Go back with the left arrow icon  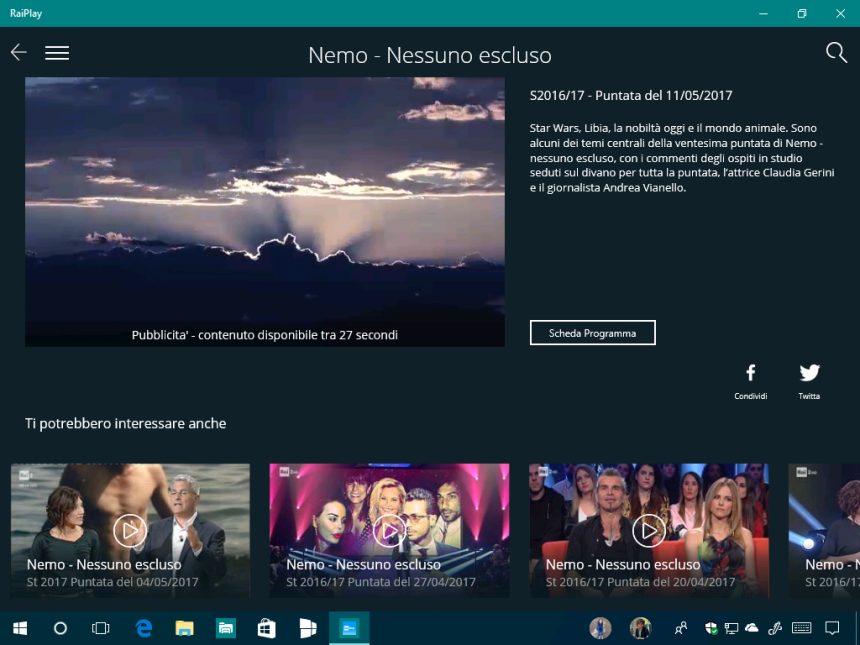[x=19, y=53]
